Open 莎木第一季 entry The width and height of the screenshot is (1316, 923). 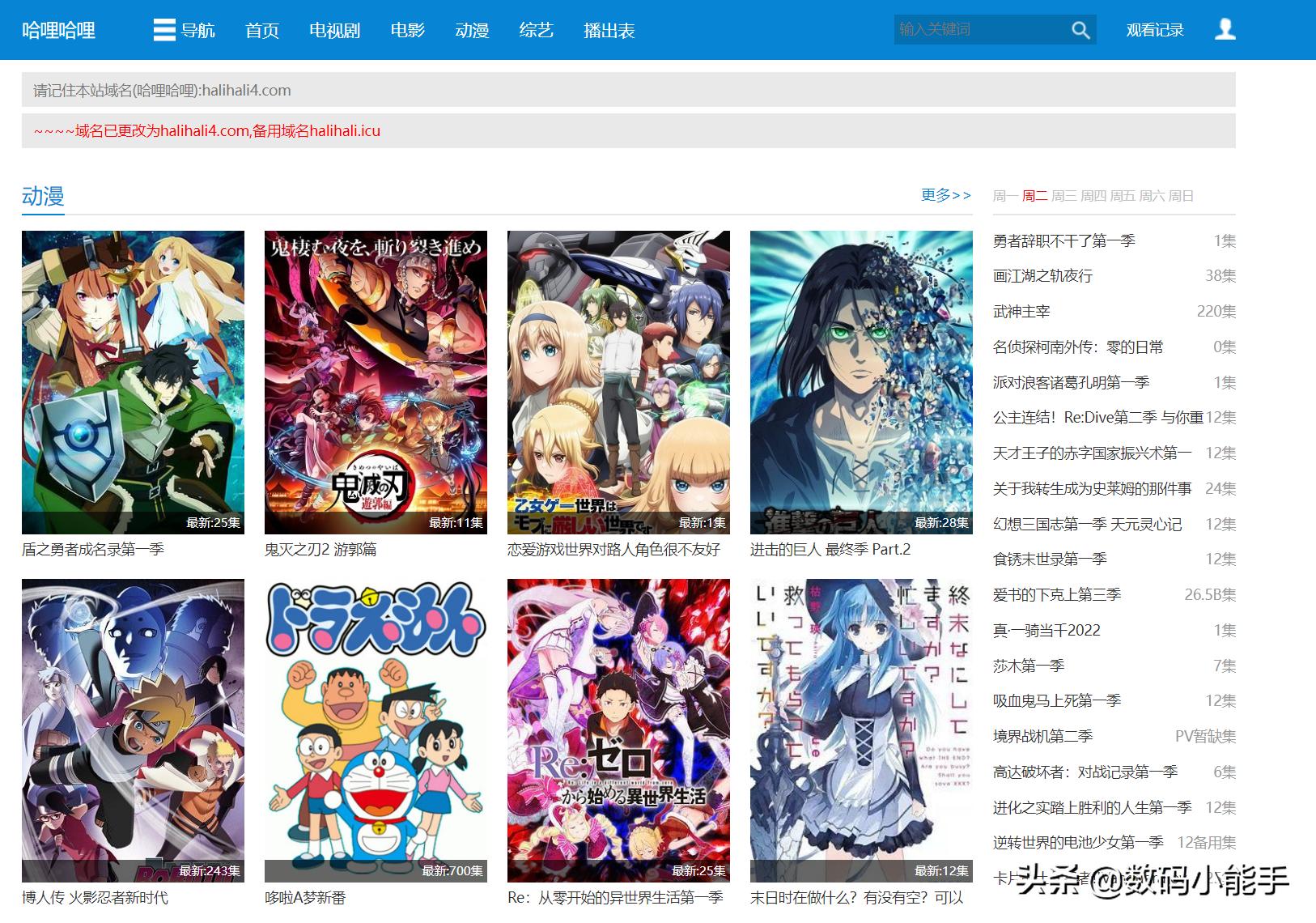(1029, 666)
